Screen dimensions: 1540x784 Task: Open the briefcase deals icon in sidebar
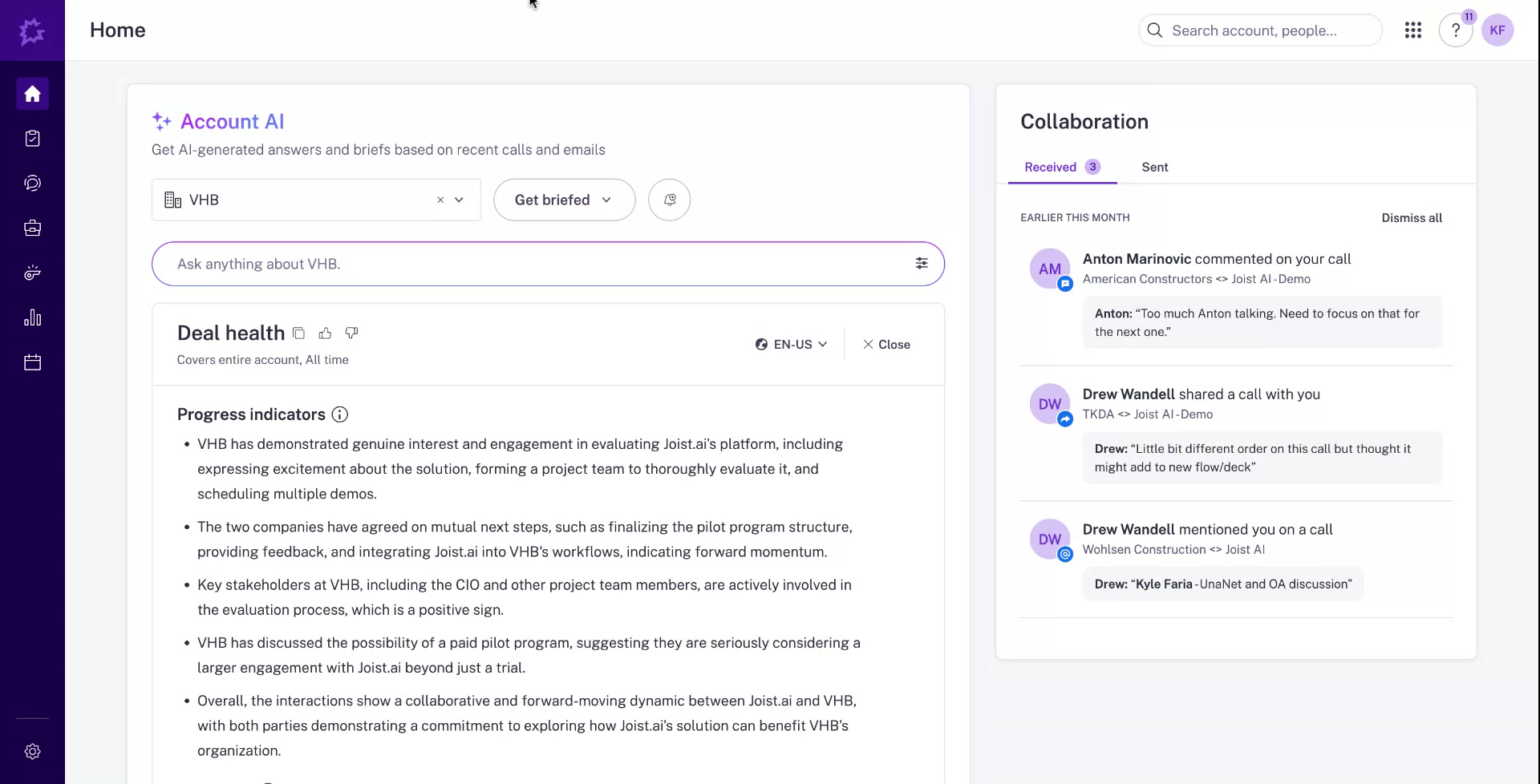coord(32,228)
